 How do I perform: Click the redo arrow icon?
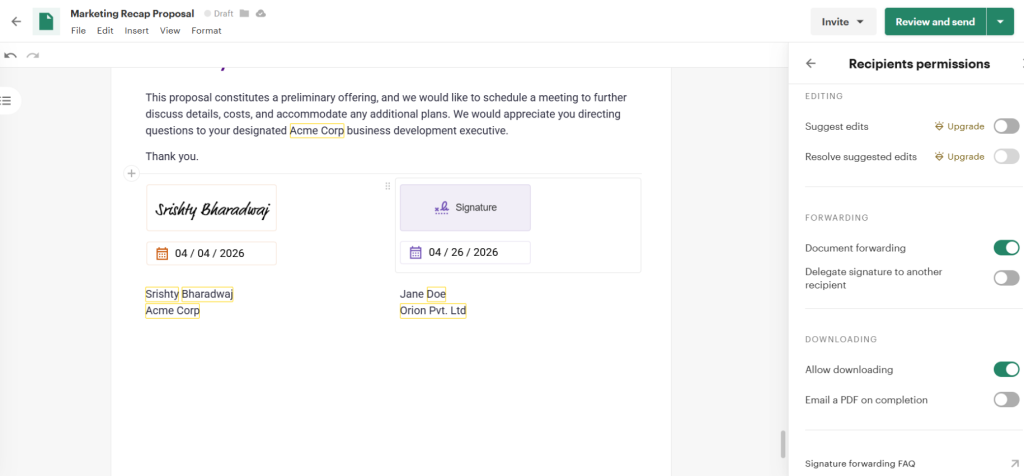pos(33,56)
